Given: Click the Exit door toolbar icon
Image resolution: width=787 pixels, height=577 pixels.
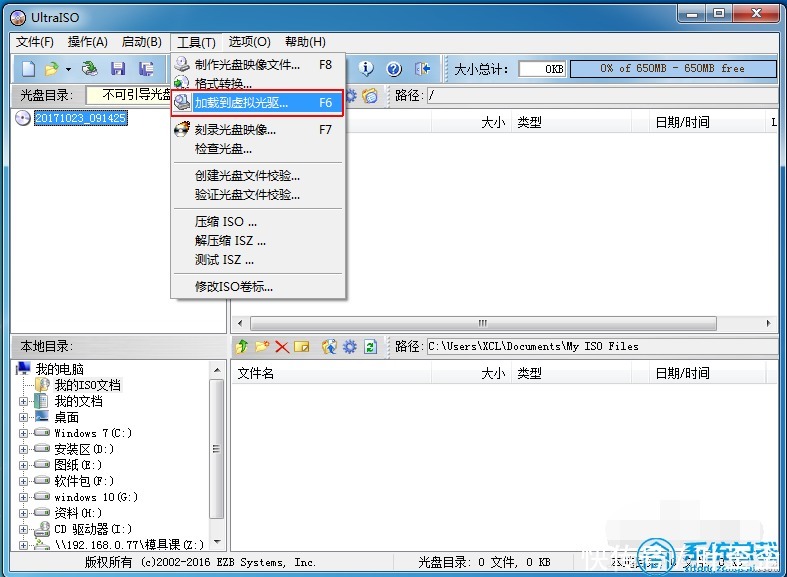Looking at the screenshot, I should point(423,69).
